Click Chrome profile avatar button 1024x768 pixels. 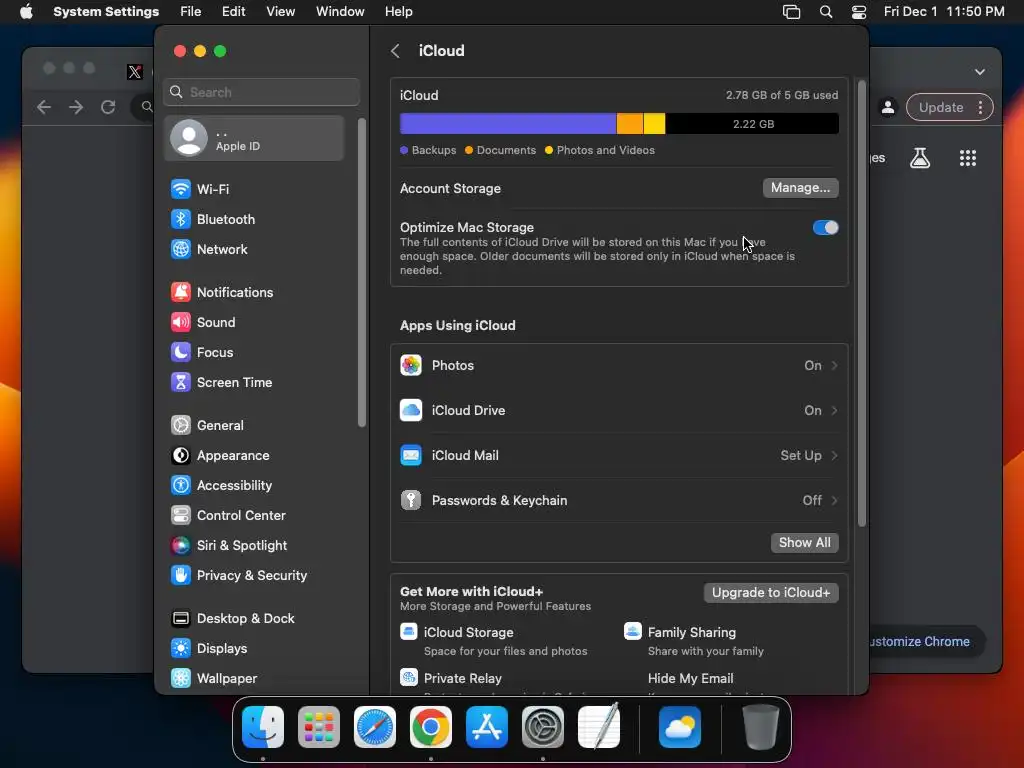(x=888, y=108)
